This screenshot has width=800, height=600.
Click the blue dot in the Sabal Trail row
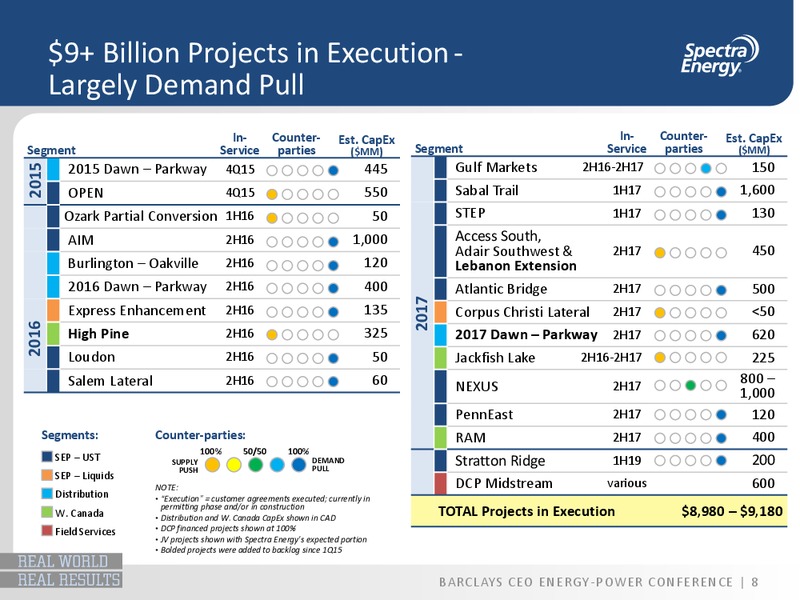[721, 192]
